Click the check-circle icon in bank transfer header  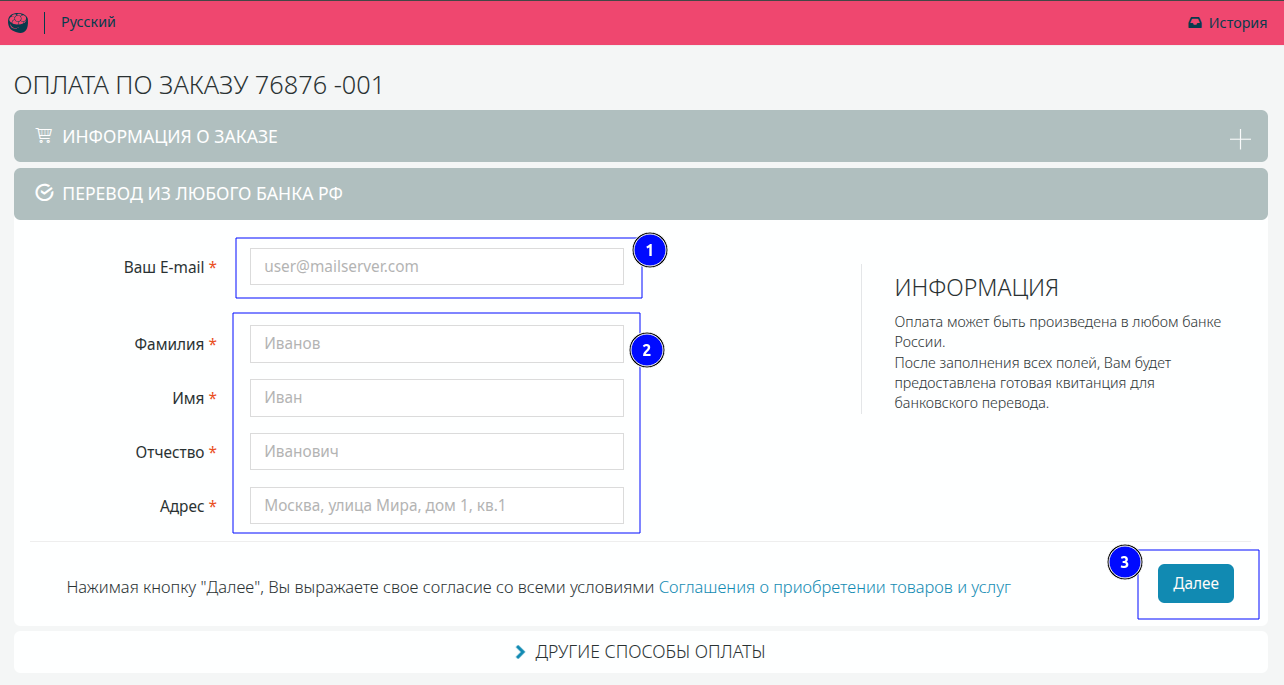[44, 193]
